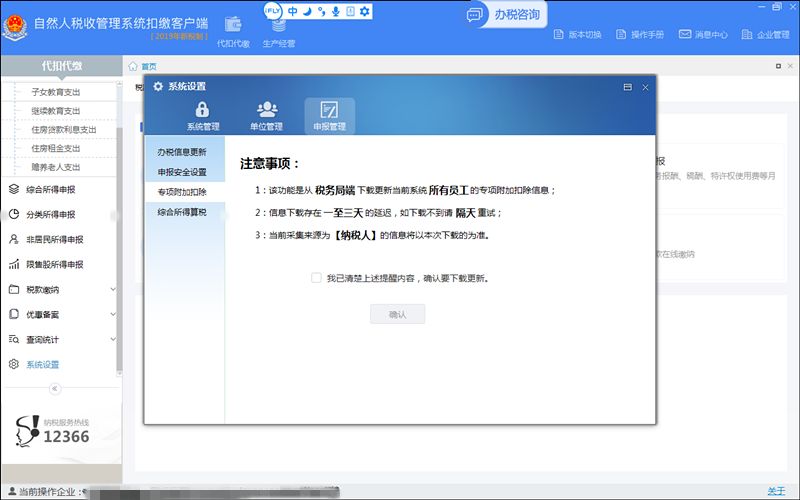The width and height of the screenshot is (800, 500).
Task: Select the 申报管理 icon tab
Action: click(x=330, y=116)
